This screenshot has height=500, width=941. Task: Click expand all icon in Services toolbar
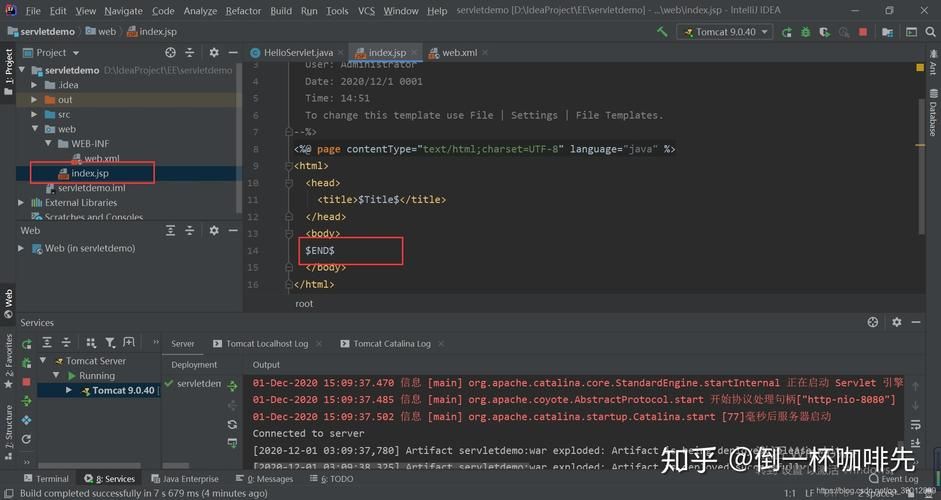[47, 343]
